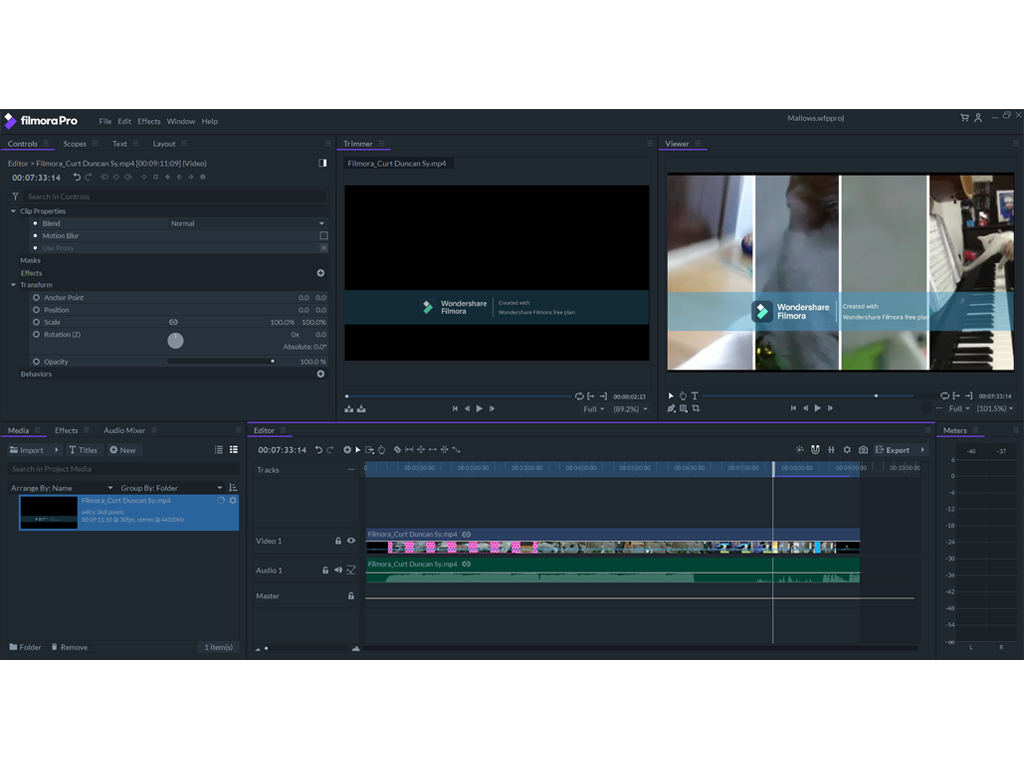This screenshot has width=1024, height=768.
Task: Select the arrow Select tool in Editor
Action: 358,449
